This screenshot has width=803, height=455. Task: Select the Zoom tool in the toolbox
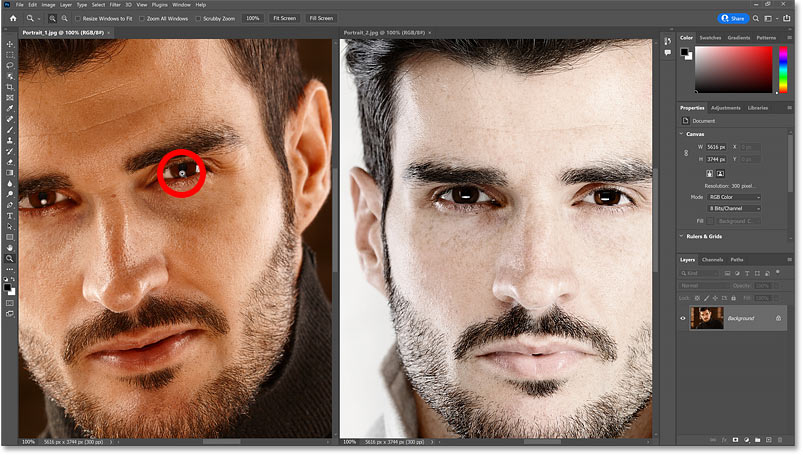(10, 259)
